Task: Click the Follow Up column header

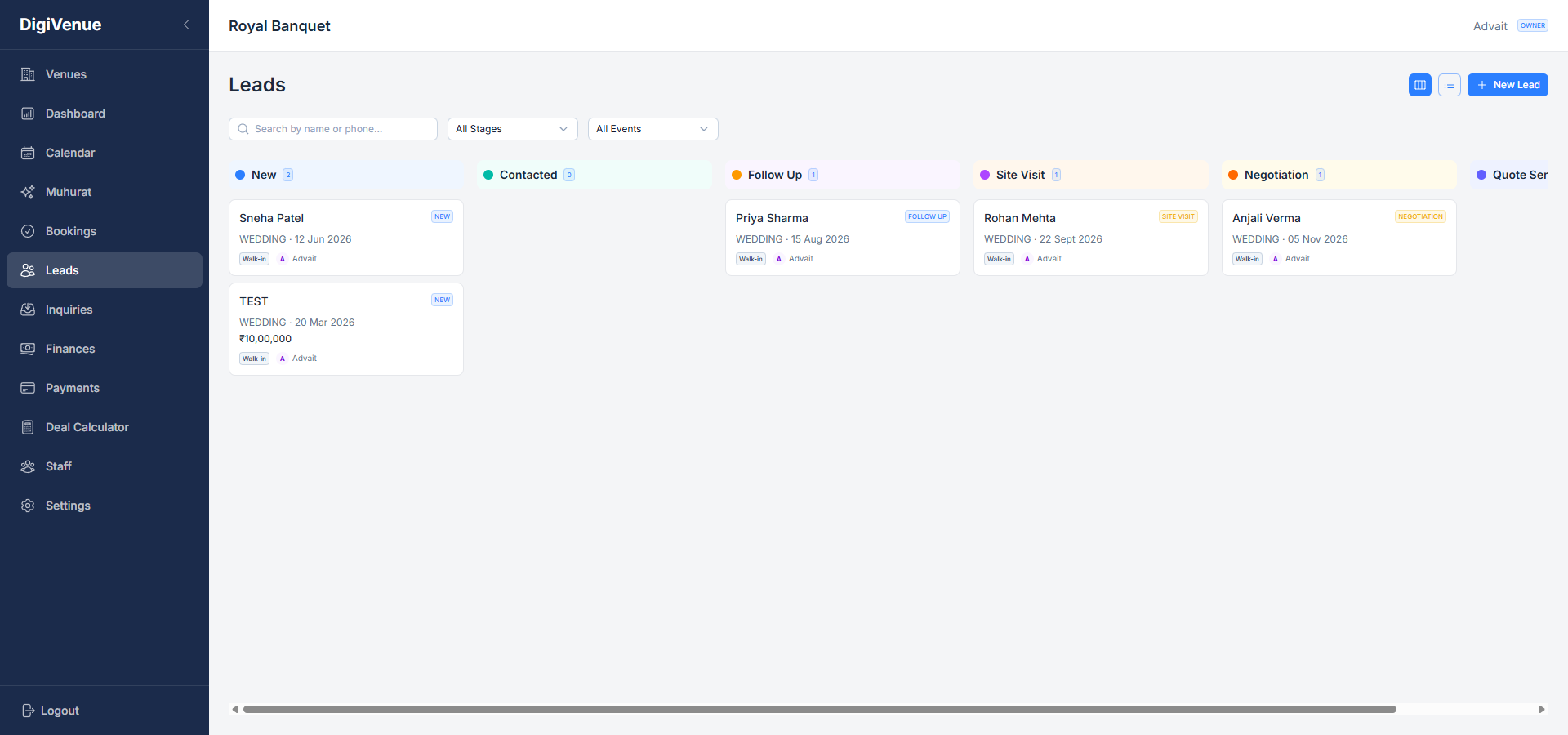Action: 843,175
